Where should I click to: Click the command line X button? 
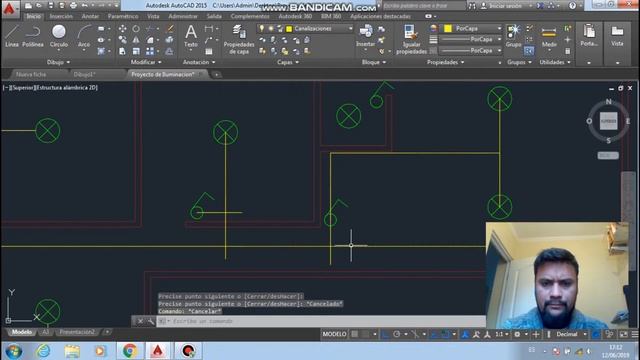[x=140, y=322]
